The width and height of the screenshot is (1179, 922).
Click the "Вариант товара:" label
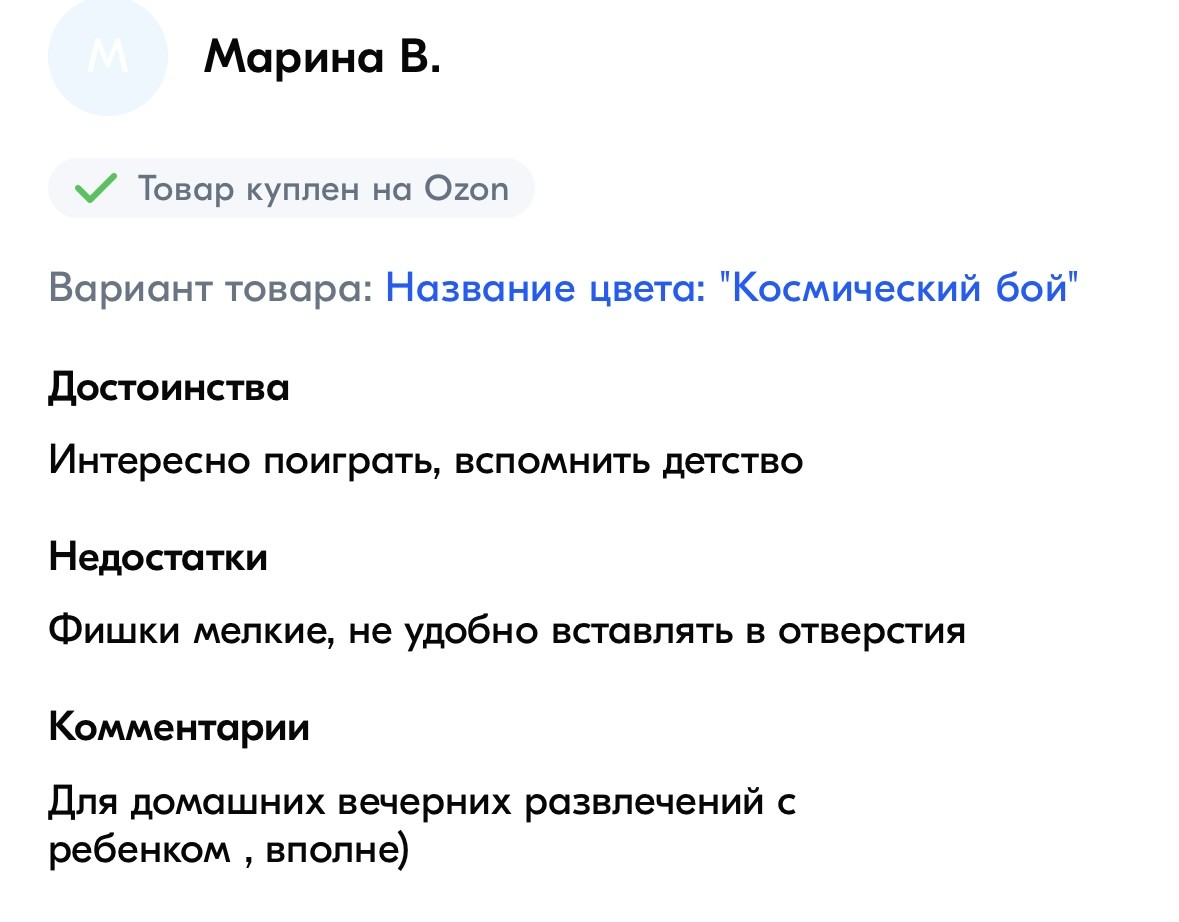[211, 287]
